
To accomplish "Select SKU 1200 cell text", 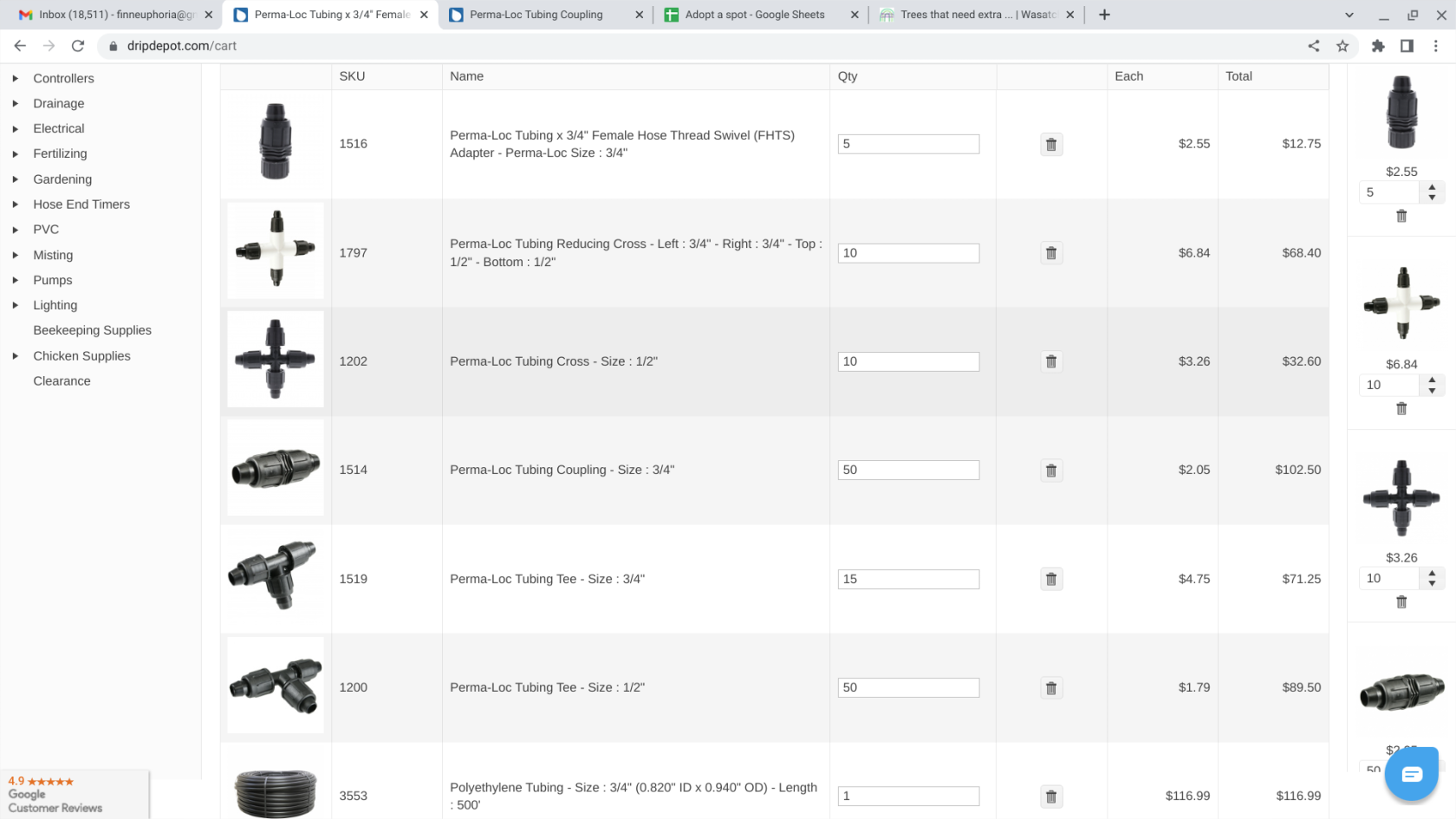I will 354,687.
